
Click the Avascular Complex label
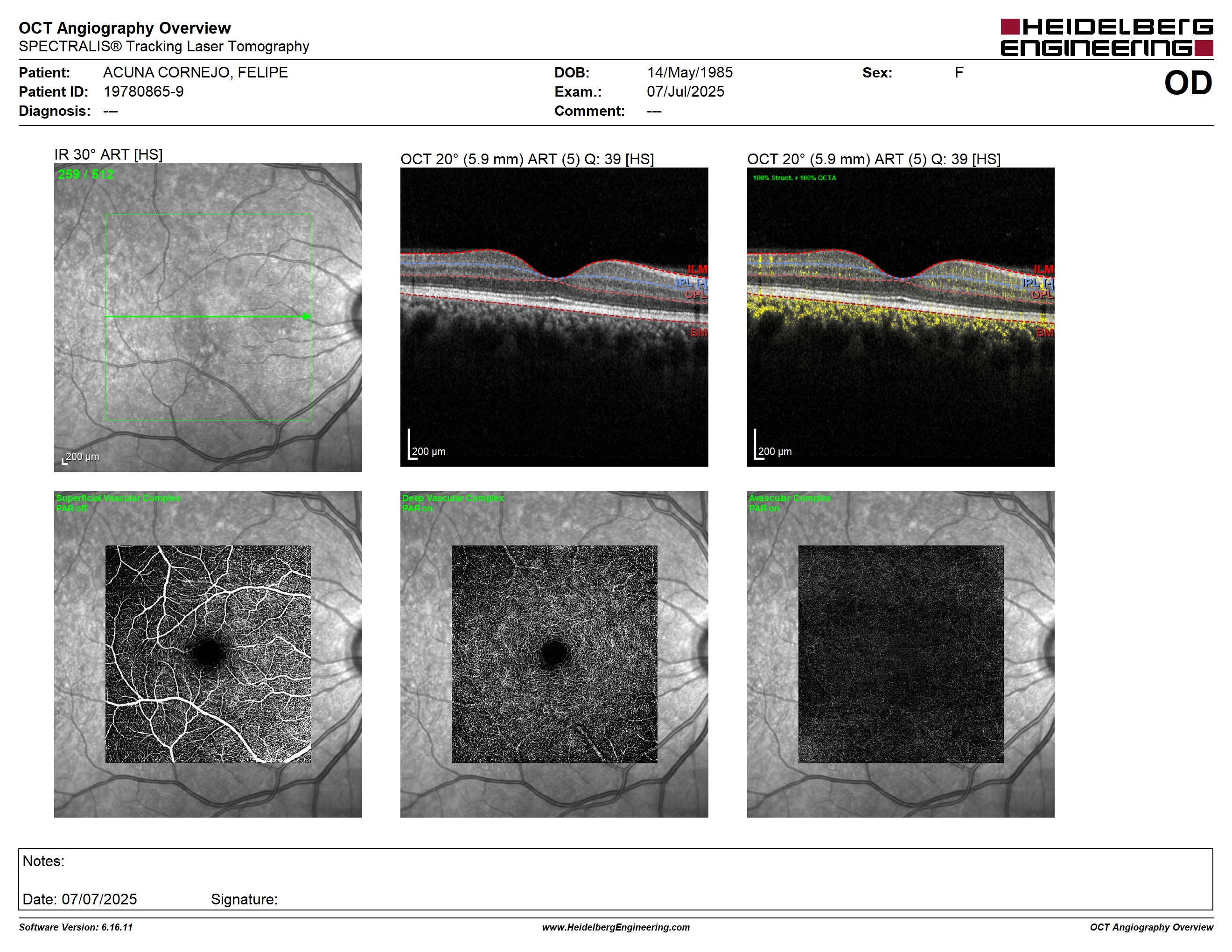tap(789, 498)
